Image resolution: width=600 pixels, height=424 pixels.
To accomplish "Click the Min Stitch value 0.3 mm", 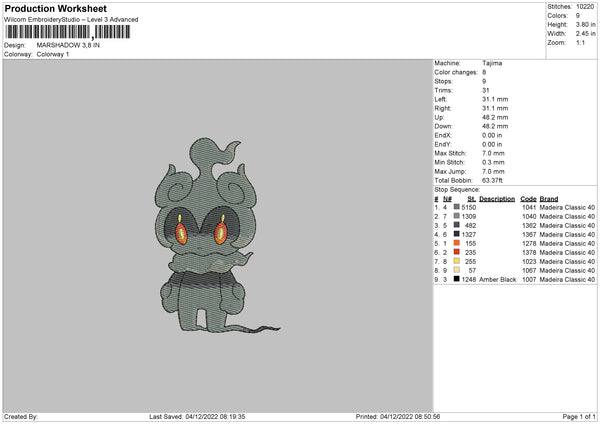I will click(x=493, y=162).
